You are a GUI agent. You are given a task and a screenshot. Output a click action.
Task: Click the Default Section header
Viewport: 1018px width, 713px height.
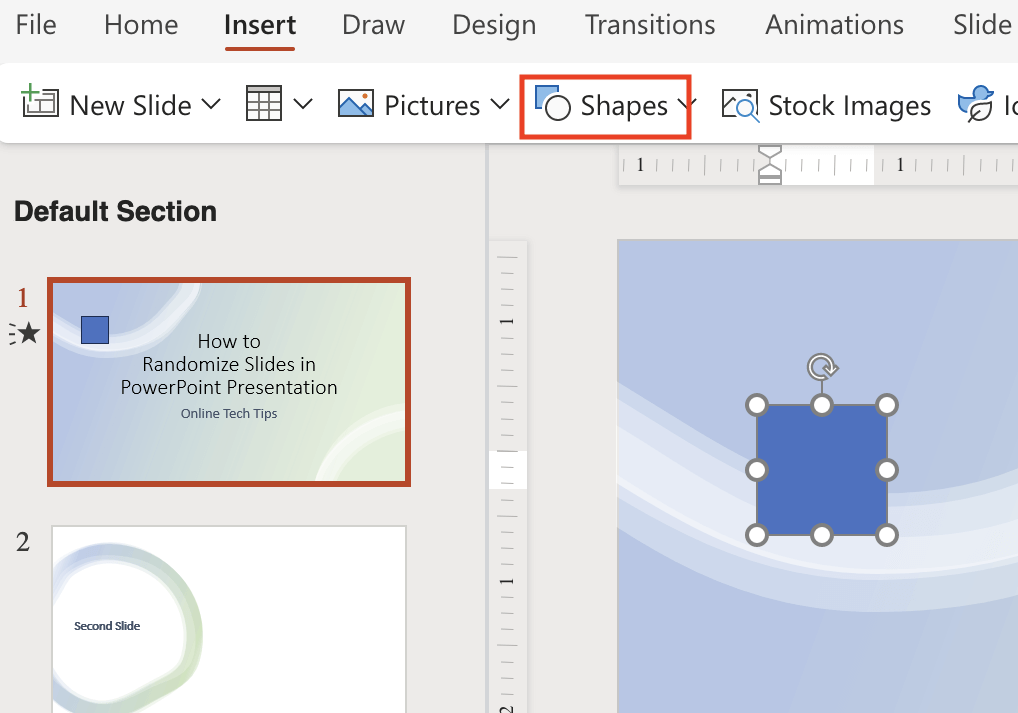pyautogui.click(x=115, y=211)
